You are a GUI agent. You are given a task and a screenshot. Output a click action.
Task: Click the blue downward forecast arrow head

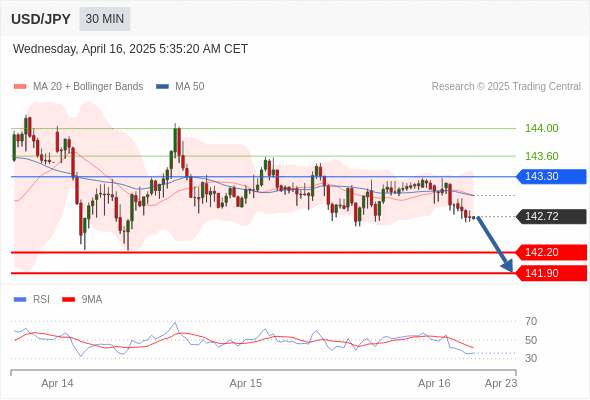(x=508, y=267)
